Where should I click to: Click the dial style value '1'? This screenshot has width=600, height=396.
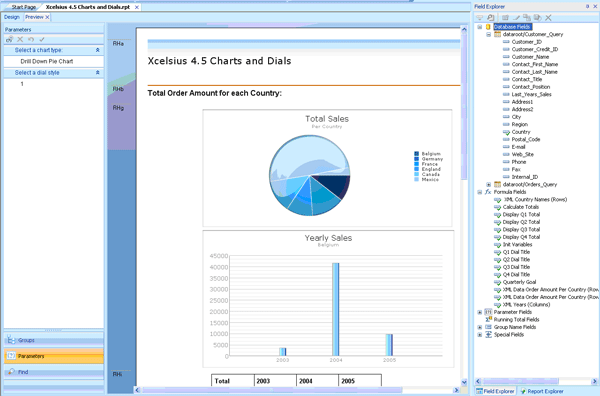[x=22, y=84]
